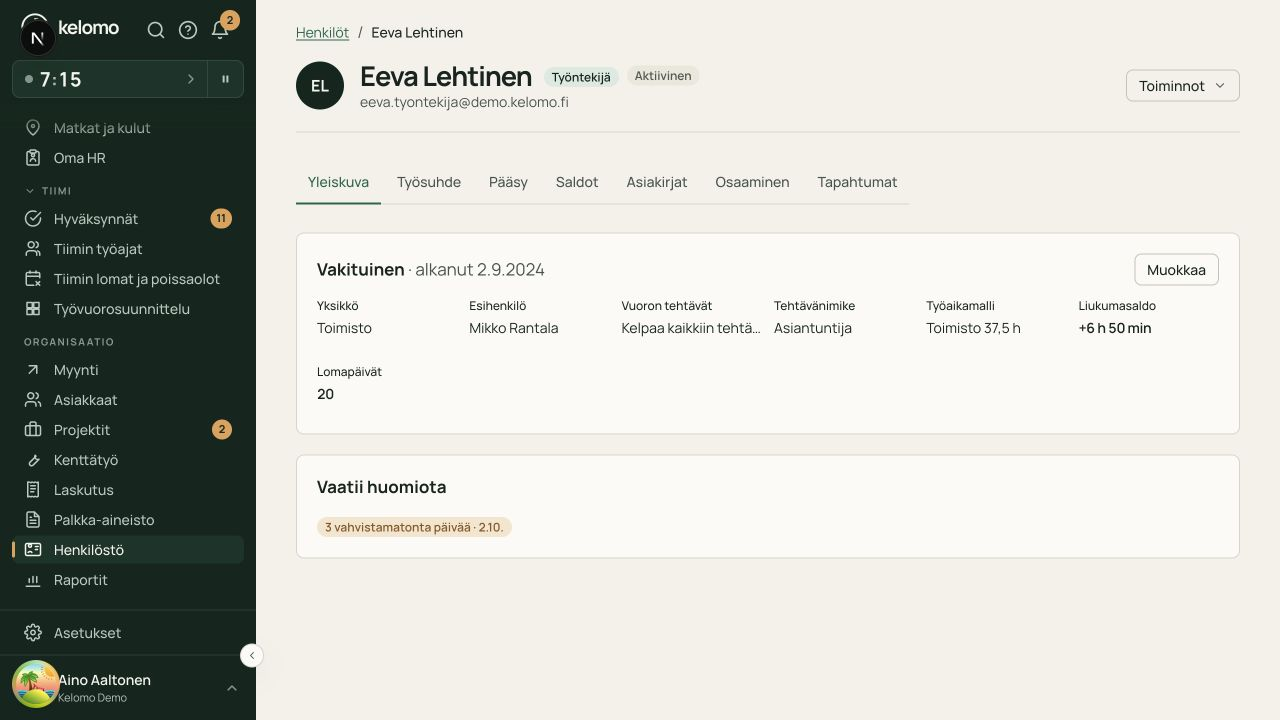Go to the Yleiskuva tab

[338, 182]
